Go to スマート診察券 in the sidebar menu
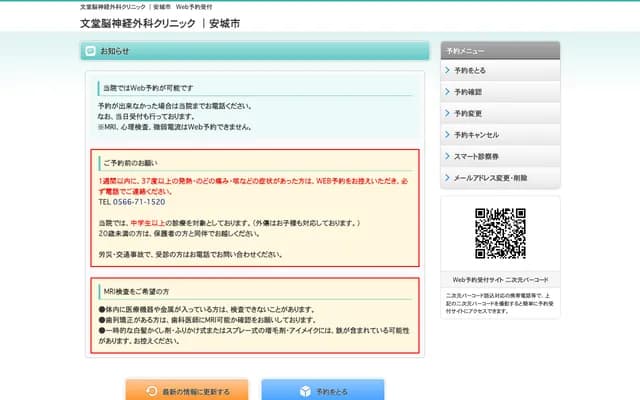 477,156
